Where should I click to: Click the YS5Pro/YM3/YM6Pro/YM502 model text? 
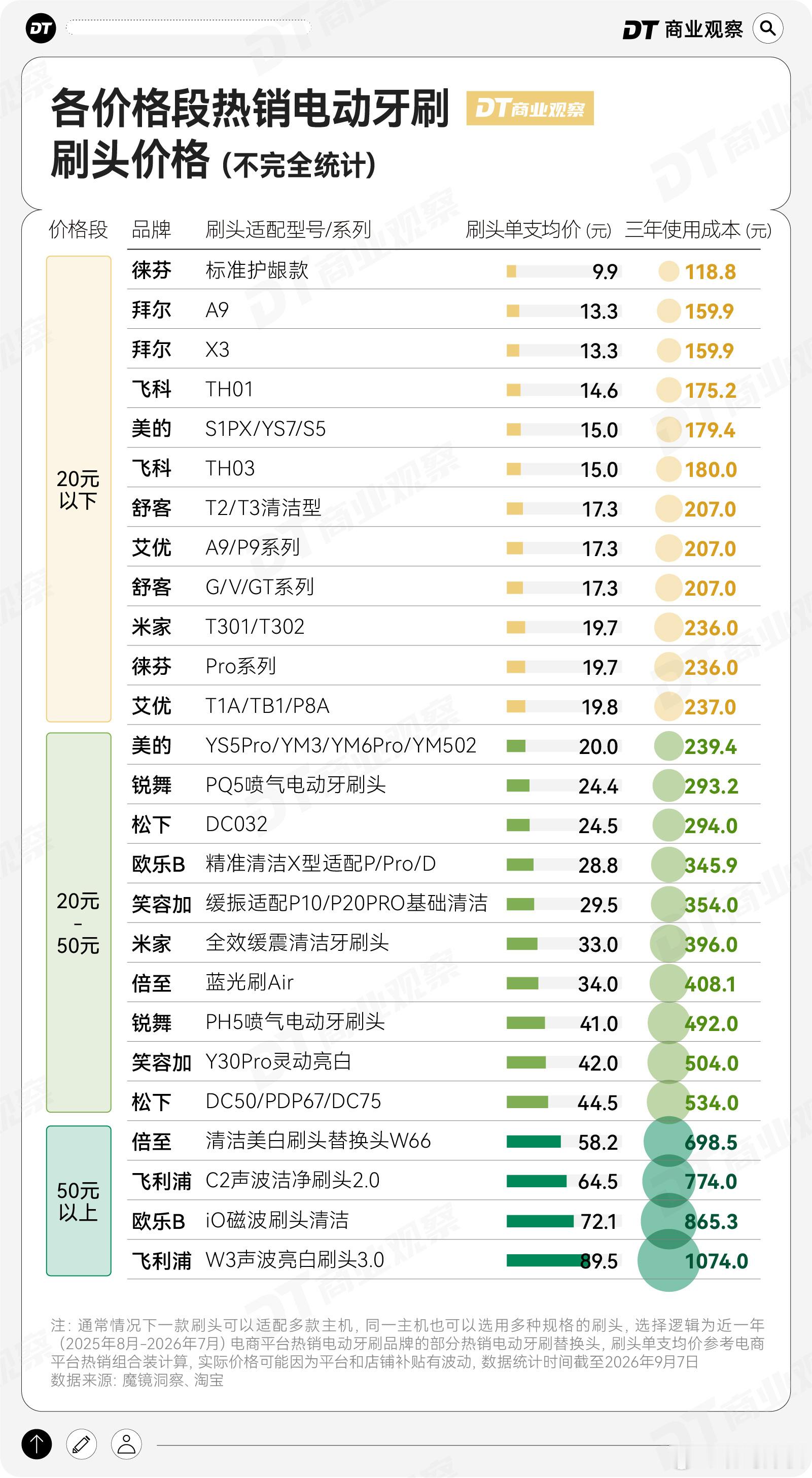(x=341, y=745)
